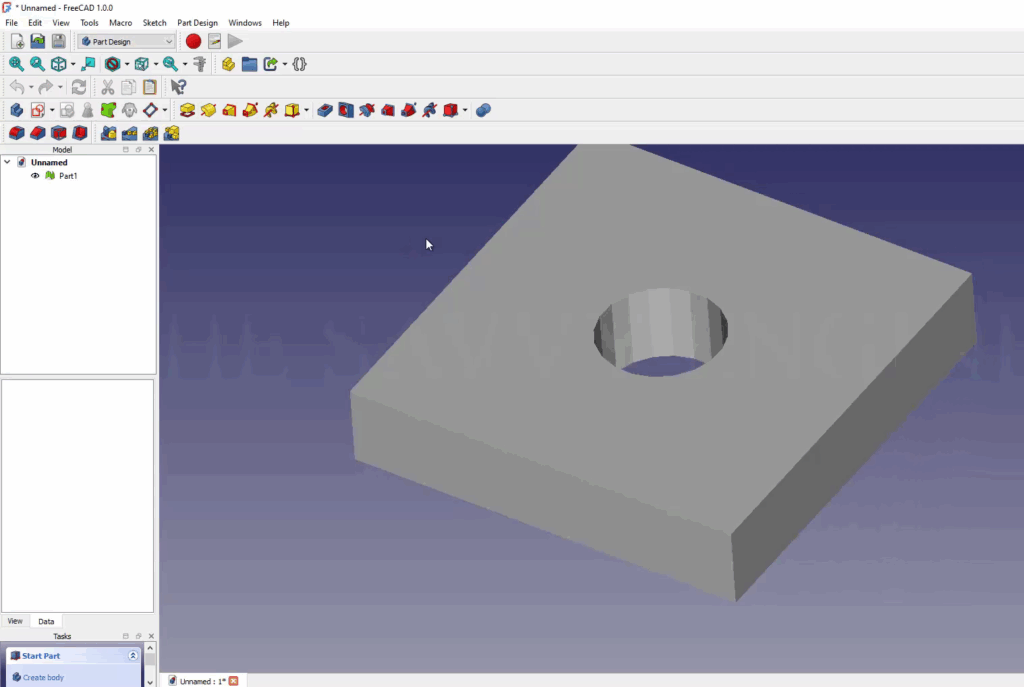The image size is (1024, 687).
Task: Open the Sketch menu
Action: (154, 22)
